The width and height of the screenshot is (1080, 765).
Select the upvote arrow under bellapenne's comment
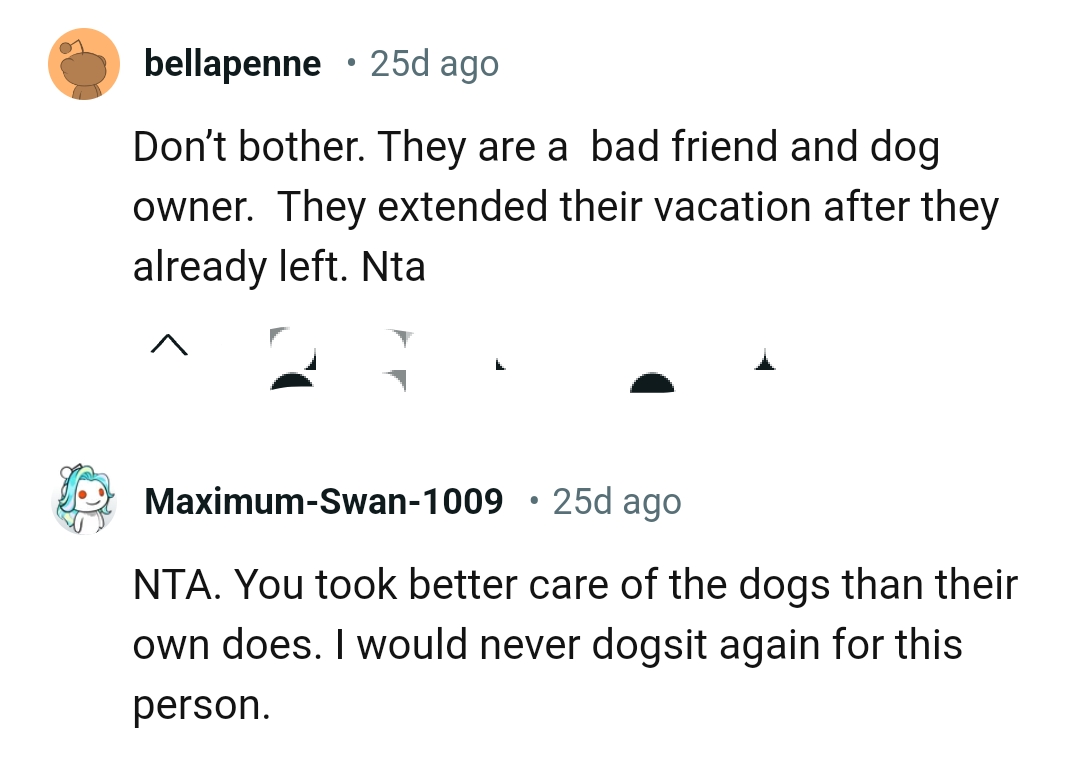(x=290, y=360)
